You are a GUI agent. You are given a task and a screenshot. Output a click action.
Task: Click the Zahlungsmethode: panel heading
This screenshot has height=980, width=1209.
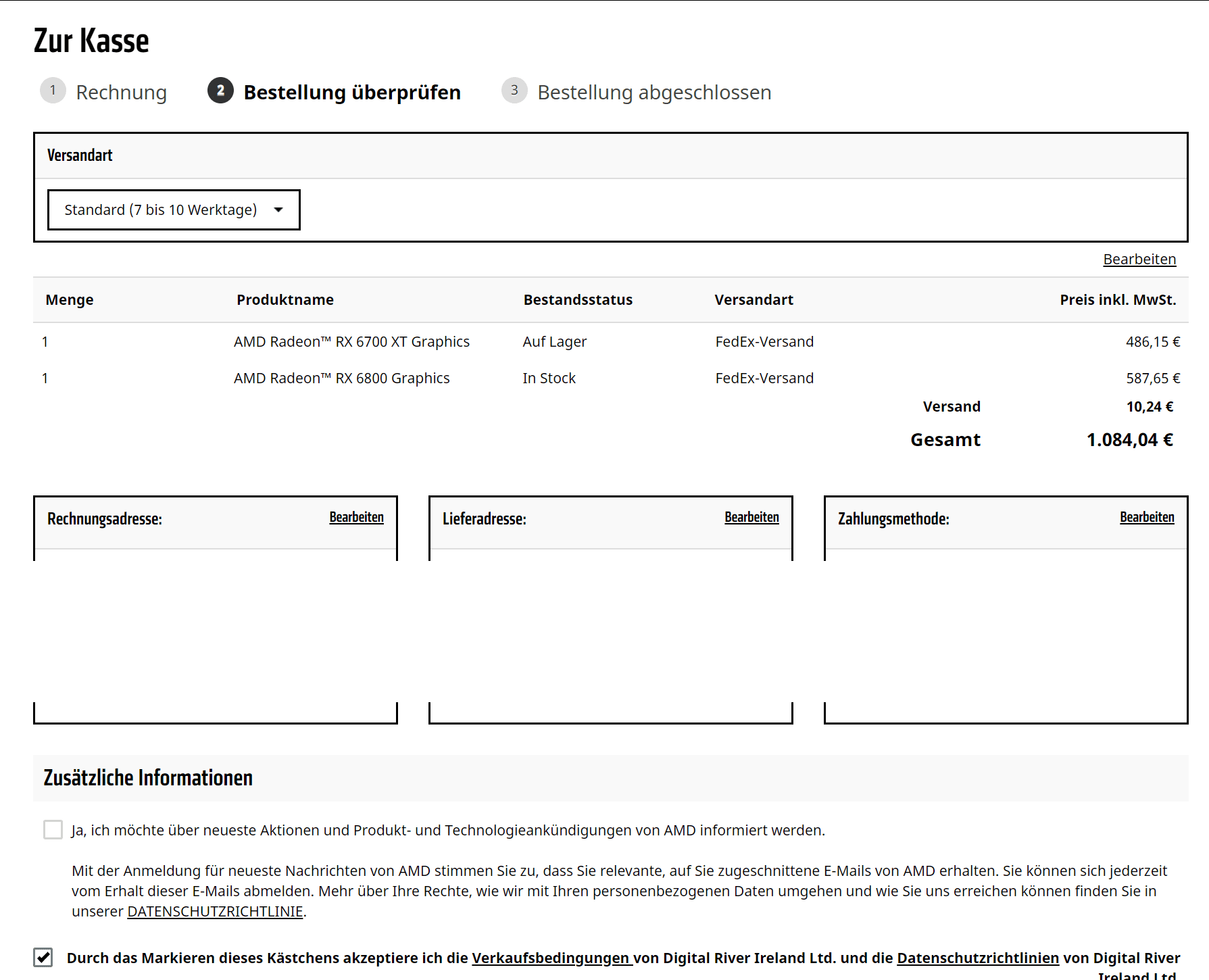point(893,519)
